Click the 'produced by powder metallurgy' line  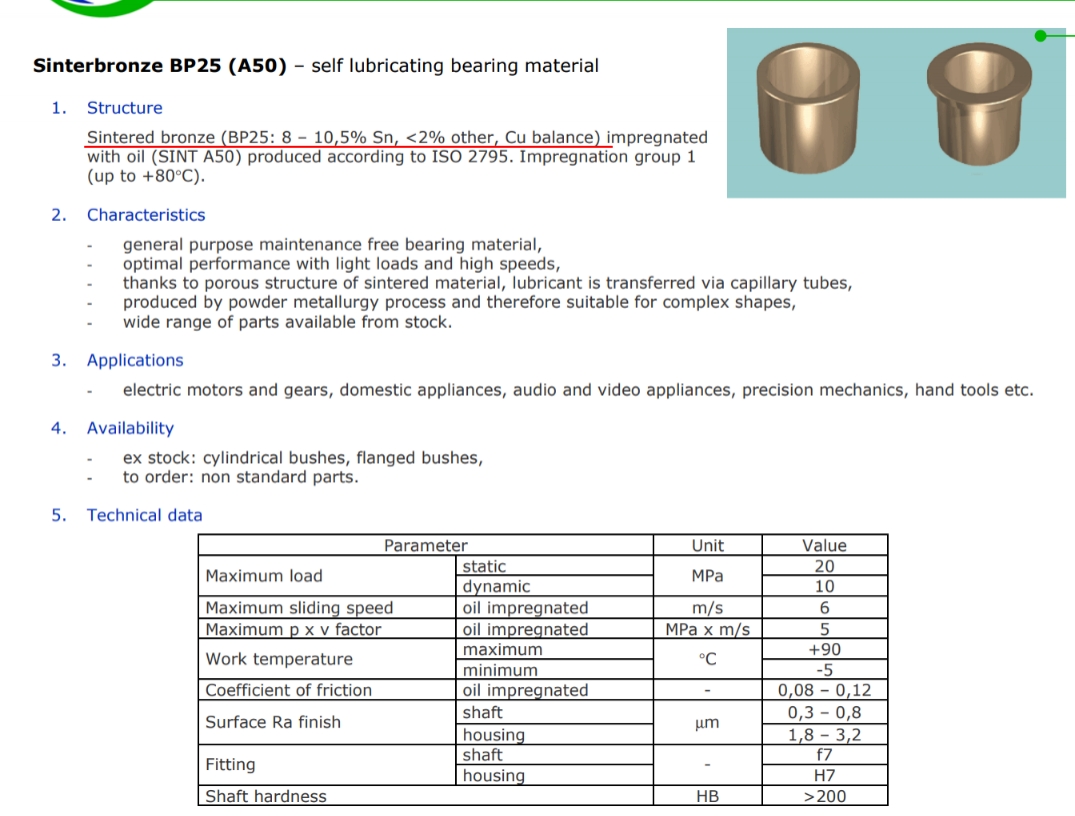click(459, 302)
